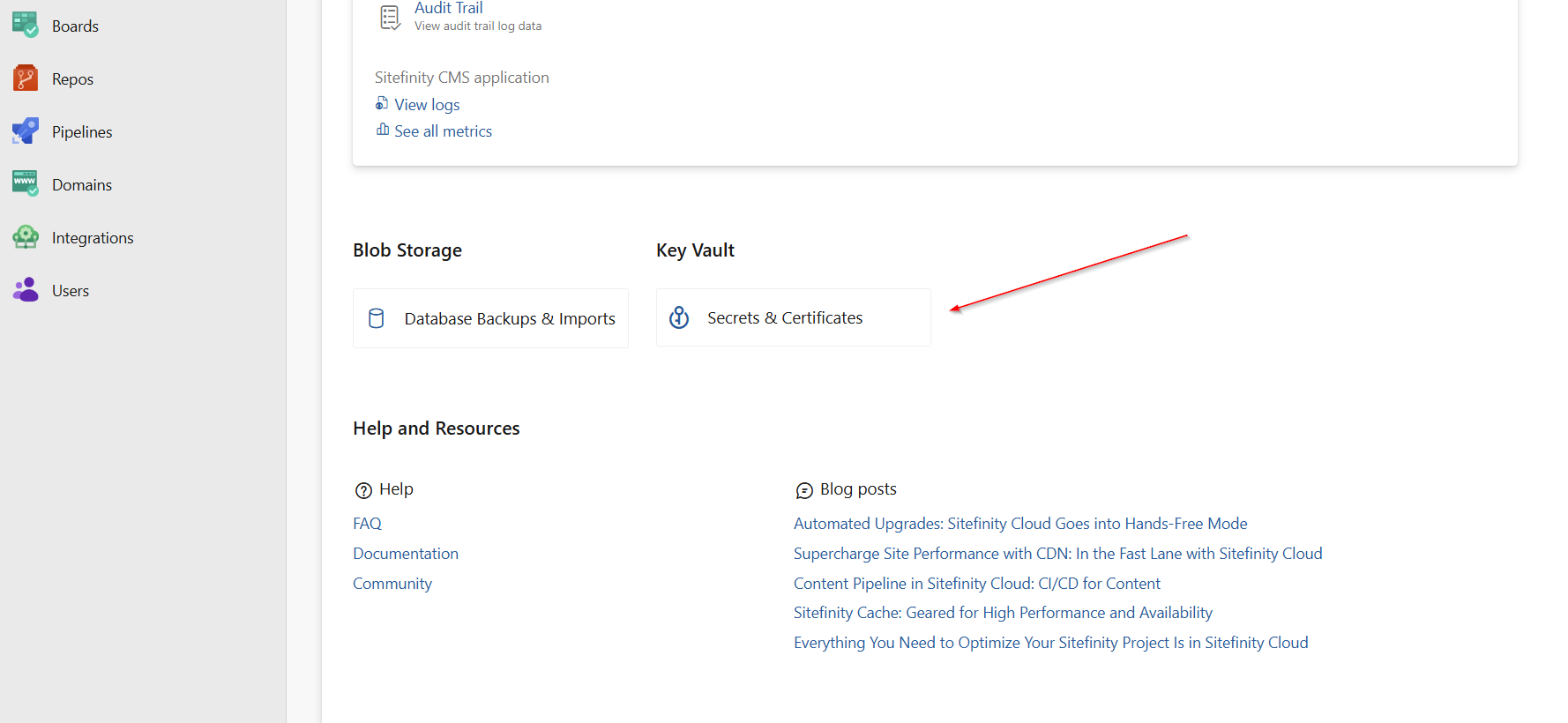Click the Repos icon in sidebar

(26, 78)
